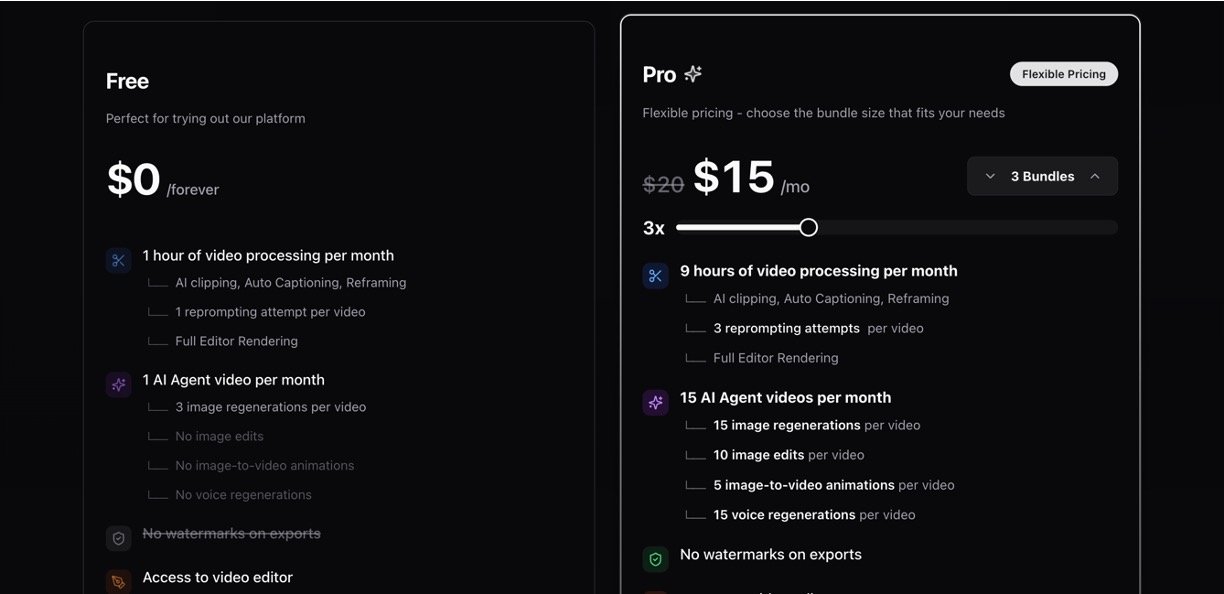The image size is (1224, 594).
Task: Click the sparkle AI Agent icon in Free plan
Action: click(x=118, y=385)
